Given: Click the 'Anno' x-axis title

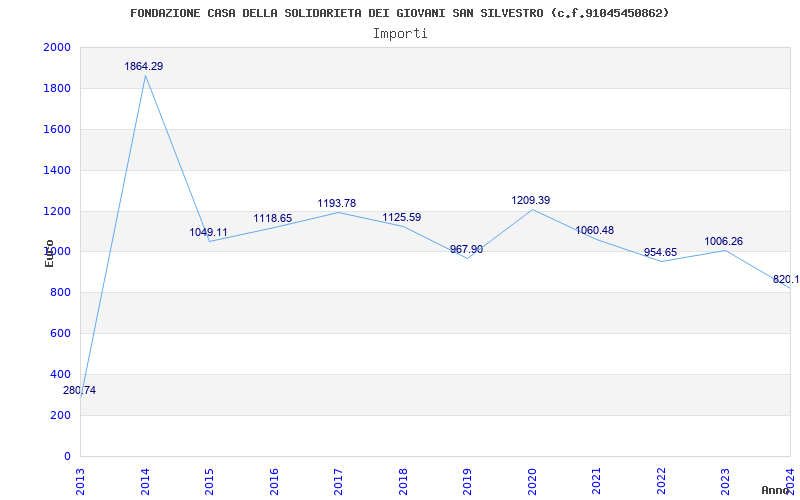Looking at the screenshot, I should click(x=776, y=490).
